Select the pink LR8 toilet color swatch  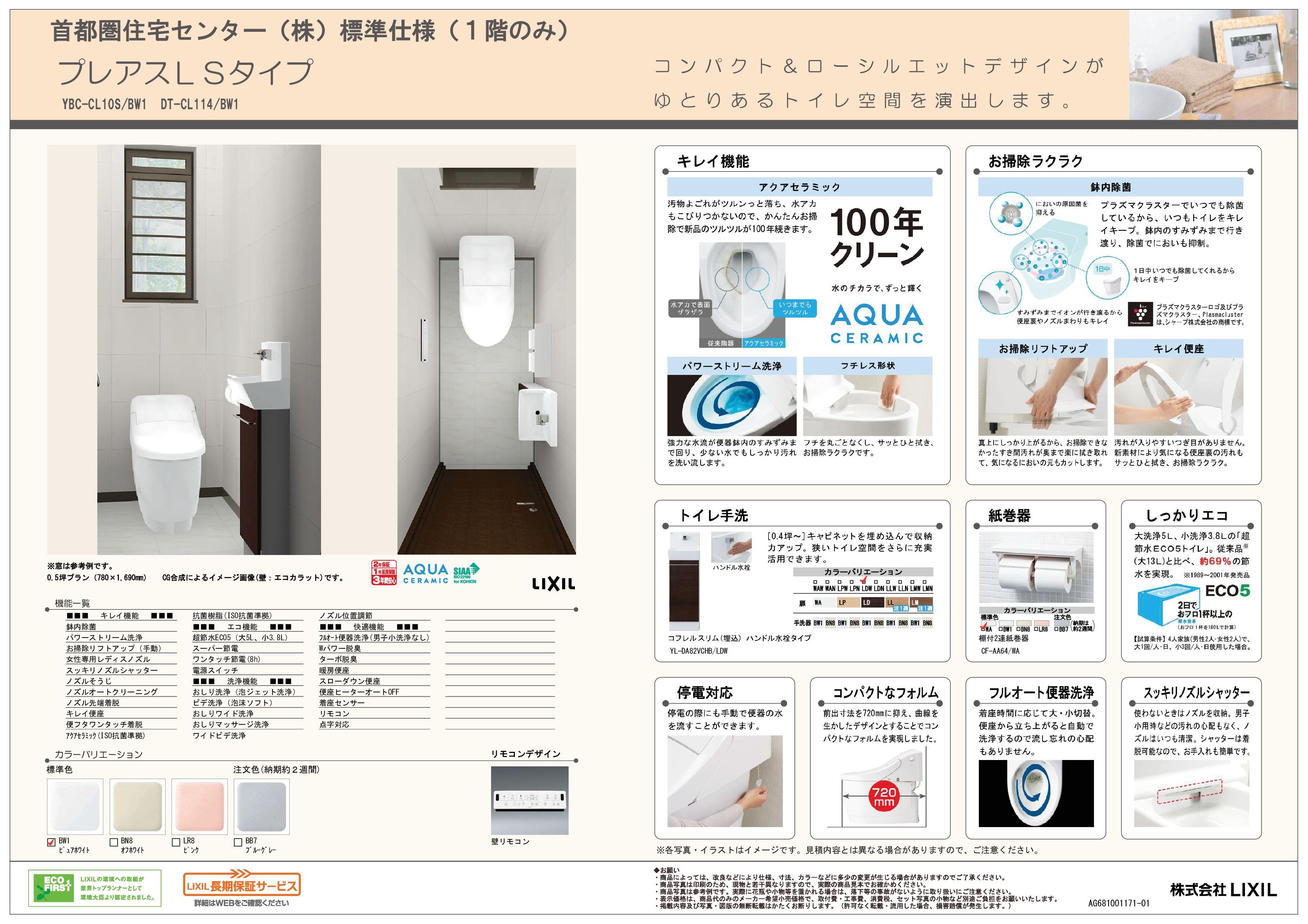[199, 806]
